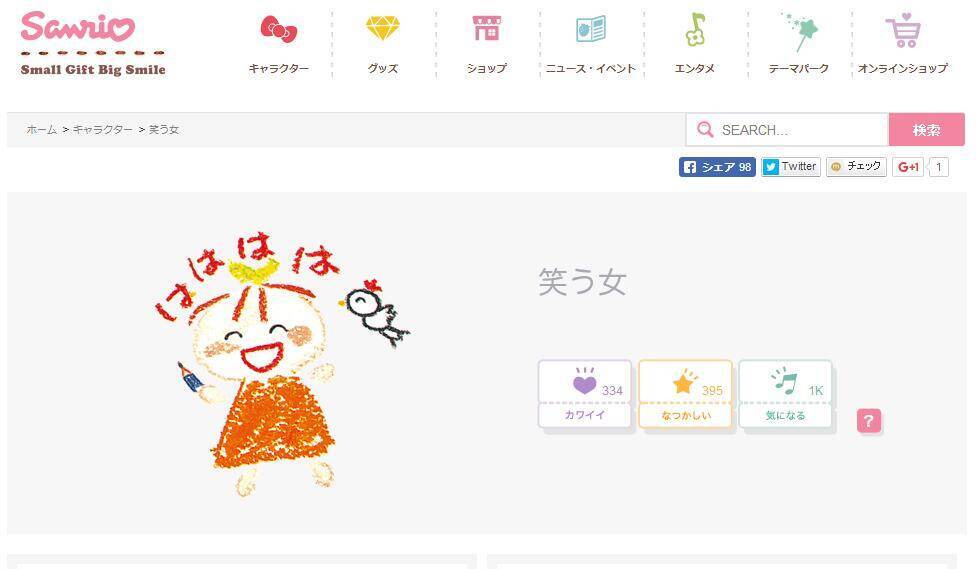
Task: Vote 気になる with the green music note
Action: (785, 394)
